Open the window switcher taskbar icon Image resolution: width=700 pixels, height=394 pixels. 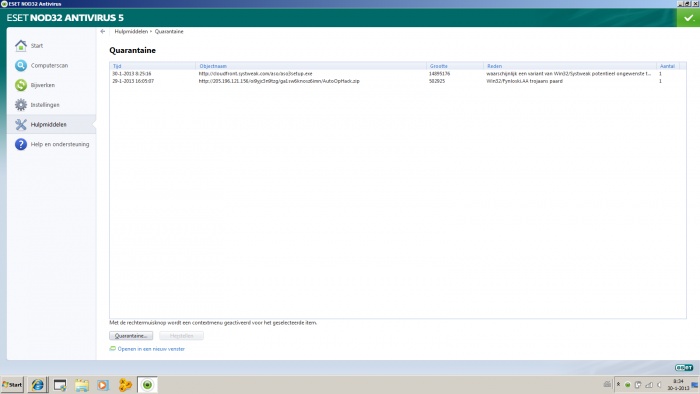60,385
